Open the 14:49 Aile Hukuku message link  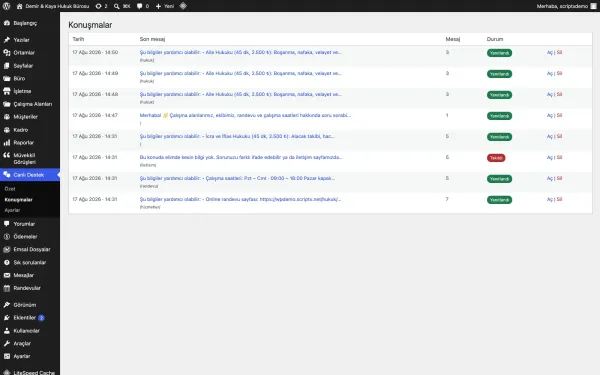[240, 73]
